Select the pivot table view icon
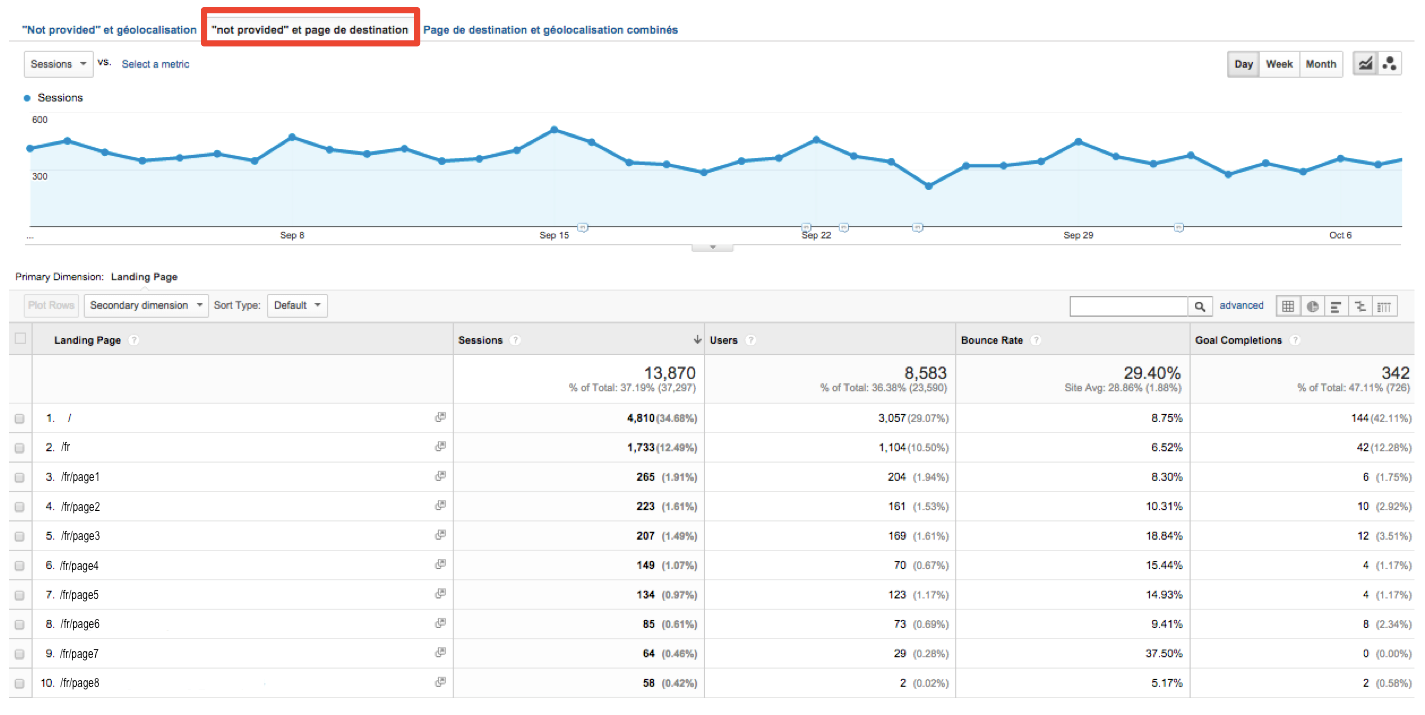This screenshot has width=1425, height=715. (1385, 306)
